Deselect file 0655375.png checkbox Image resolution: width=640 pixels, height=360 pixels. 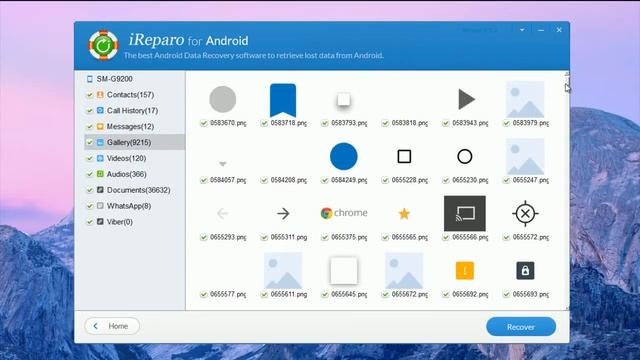coord(324,237)
